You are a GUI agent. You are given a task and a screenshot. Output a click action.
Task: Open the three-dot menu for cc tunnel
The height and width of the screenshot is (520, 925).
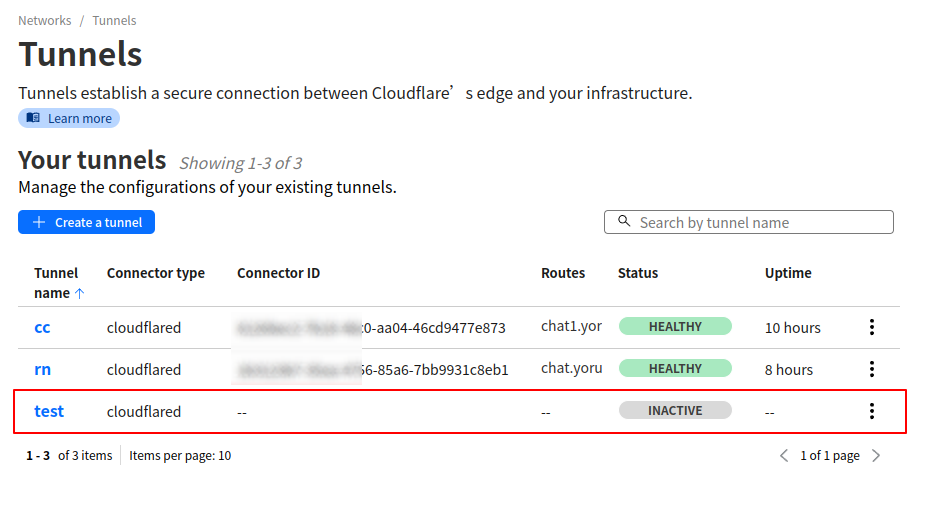pos(872,327)
